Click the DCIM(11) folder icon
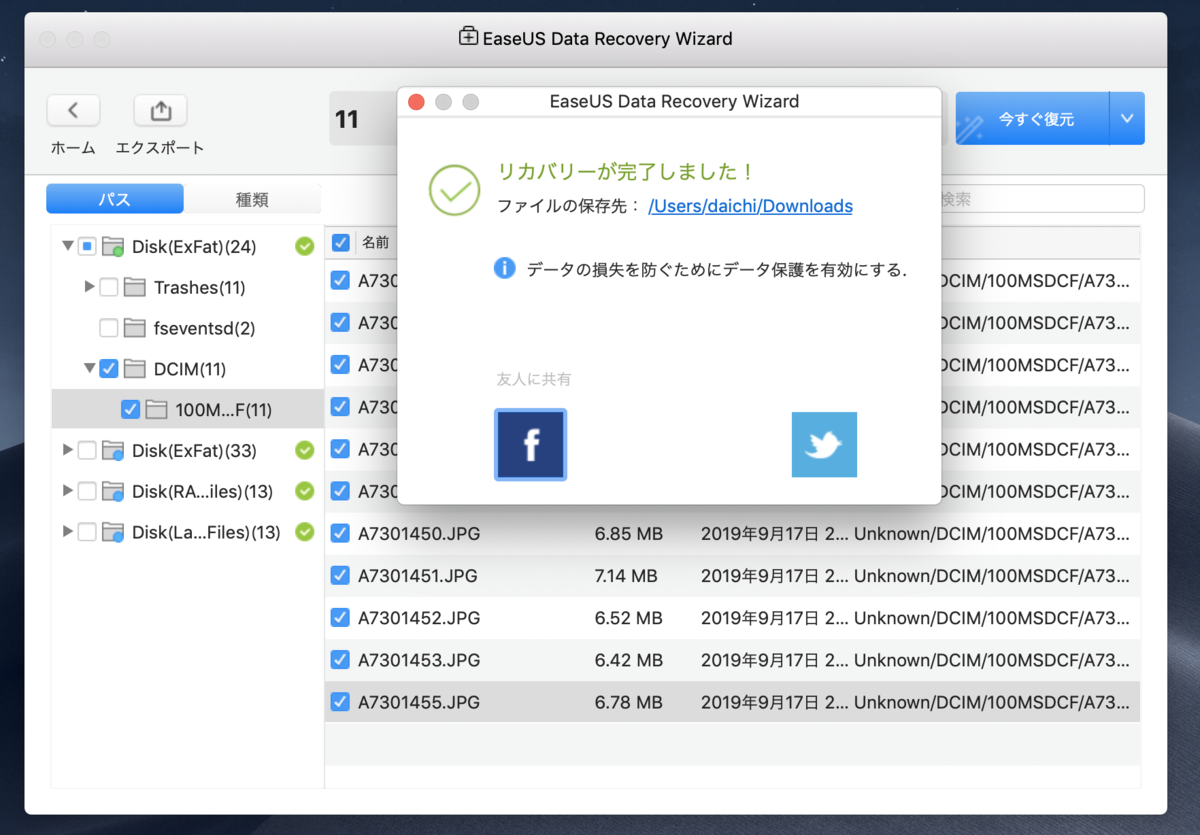 (x=135, y=369)
